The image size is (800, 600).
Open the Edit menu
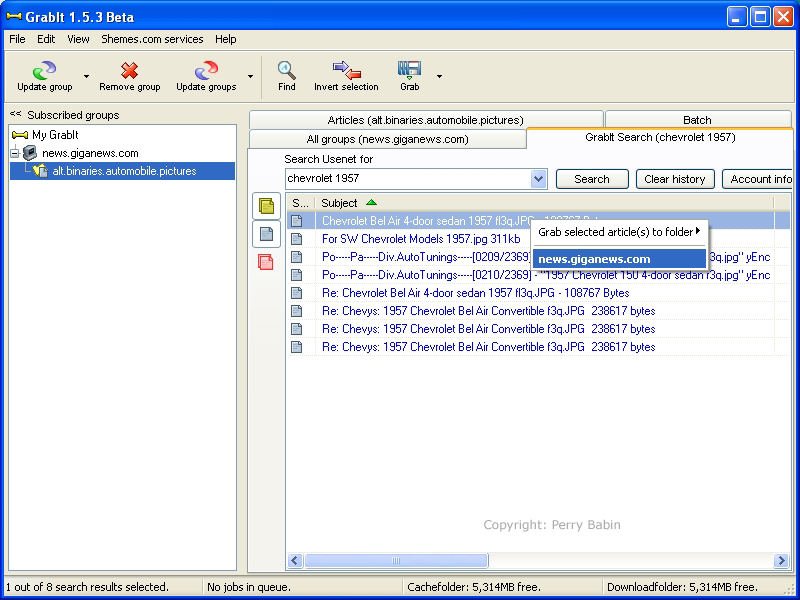coord(46,39)
